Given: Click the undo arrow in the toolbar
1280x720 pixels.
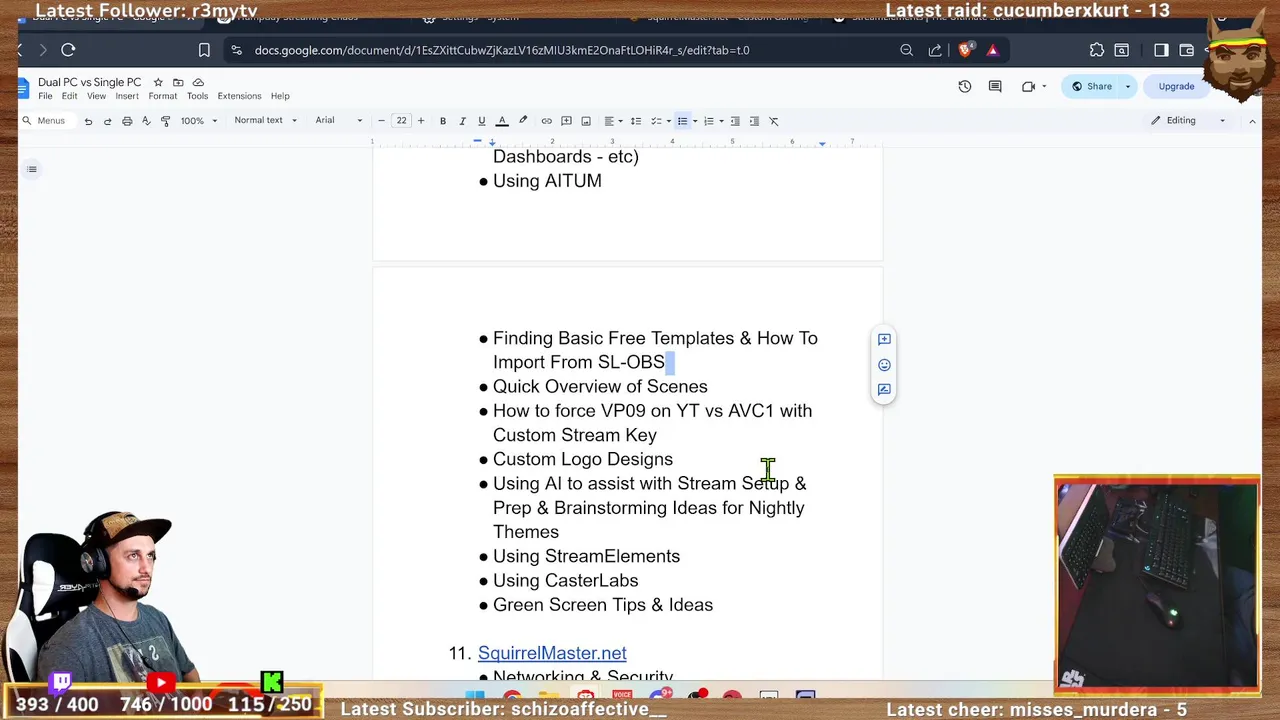Looking at the screenshot, I should [x=88, y=121].
